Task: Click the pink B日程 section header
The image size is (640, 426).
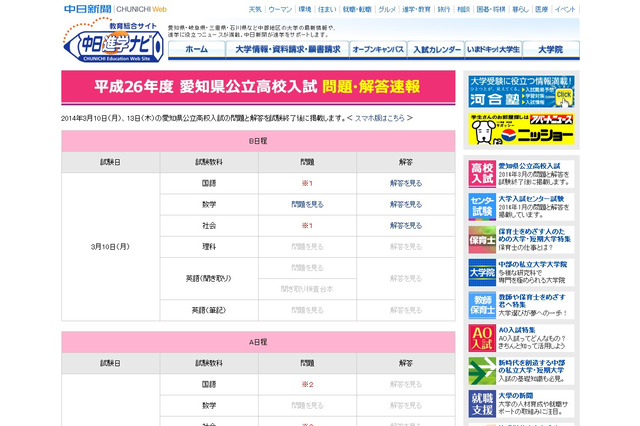Action: pyautogui.click(x=258, y=141)
